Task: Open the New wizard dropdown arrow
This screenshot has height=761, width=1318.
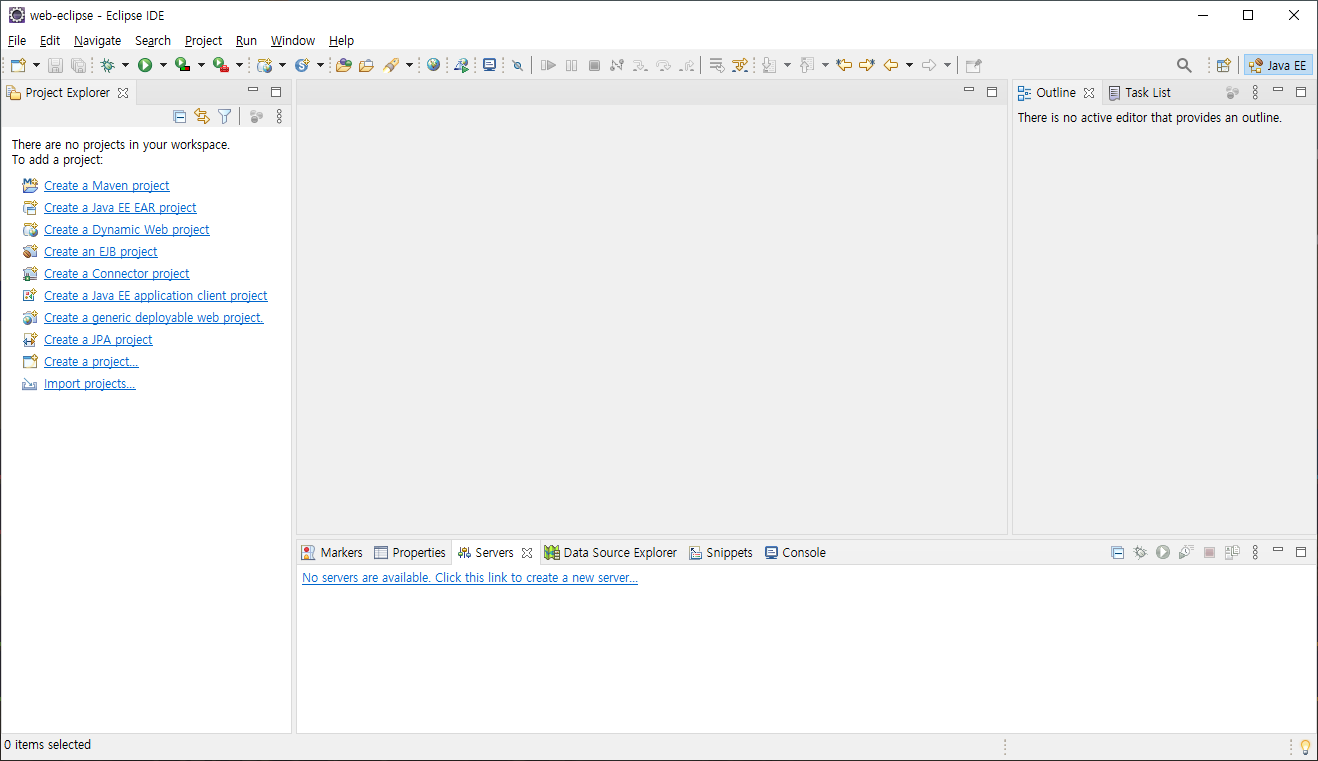Action: [x=36, y=65]
